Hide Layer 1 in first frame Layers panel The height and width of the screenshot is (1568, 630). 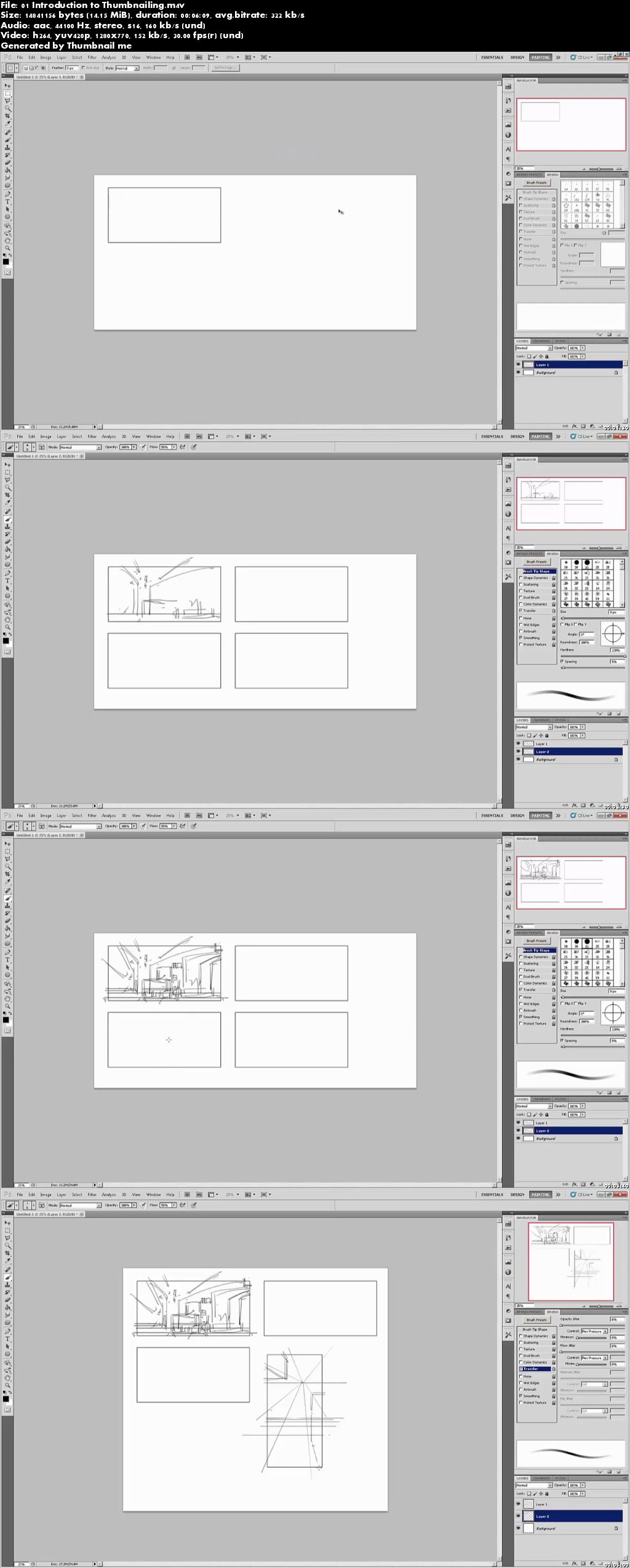(518, 365)
